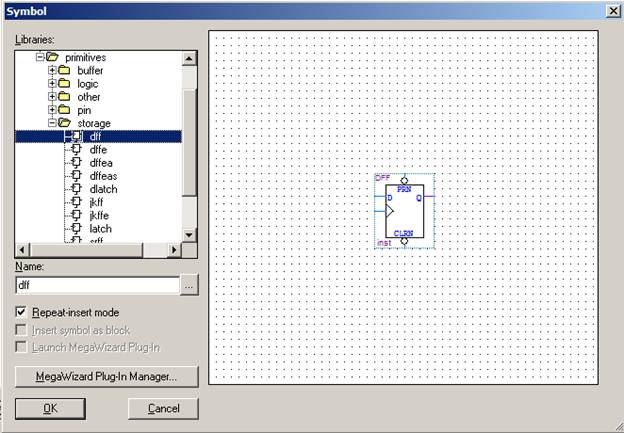Open the pin folder item
The width and height of the screenshot is (624, 433).
[x=84, y=110]
